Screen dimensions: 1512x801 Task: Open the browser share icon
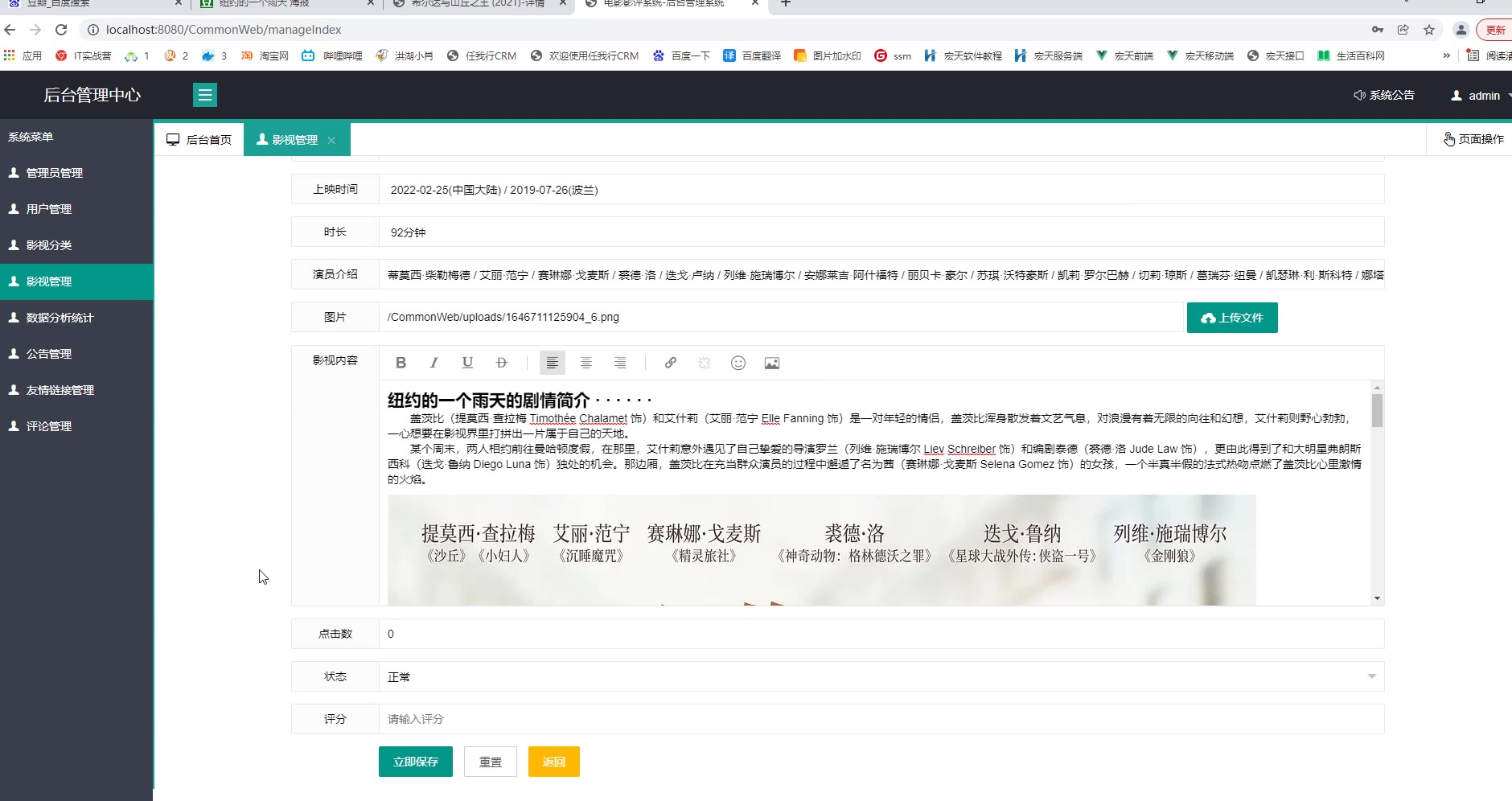tap(1403, 30)
